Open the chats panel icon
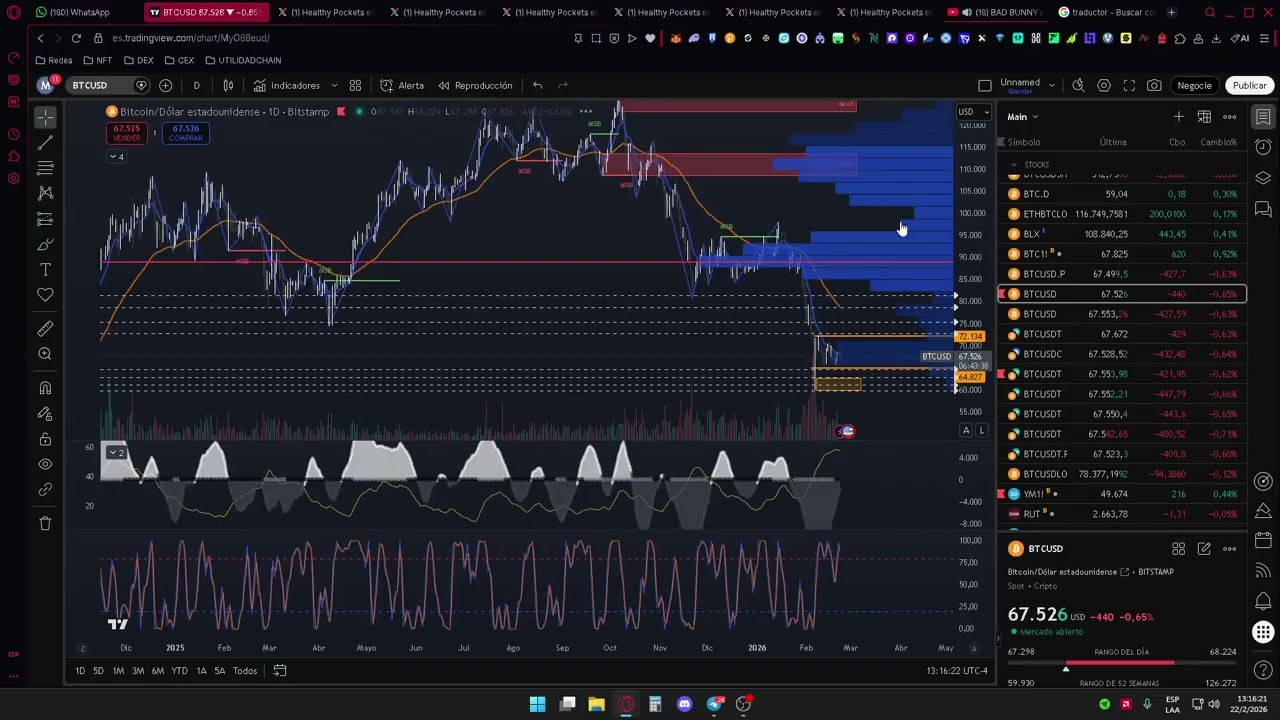This screenshot has height=720, width=1280. (1263, 210)
